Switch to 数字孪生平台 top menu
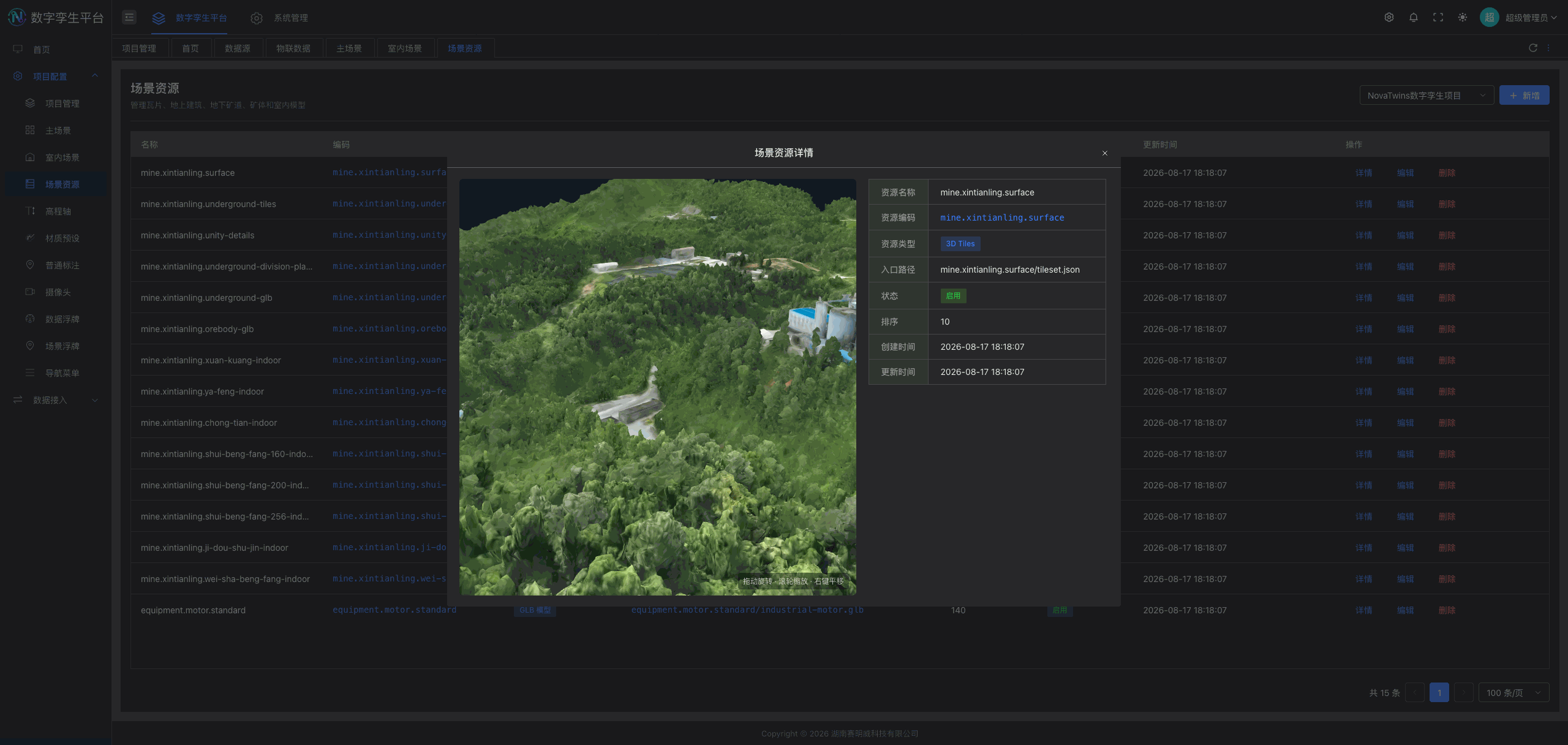1568x745 pixels. (189, 18)
